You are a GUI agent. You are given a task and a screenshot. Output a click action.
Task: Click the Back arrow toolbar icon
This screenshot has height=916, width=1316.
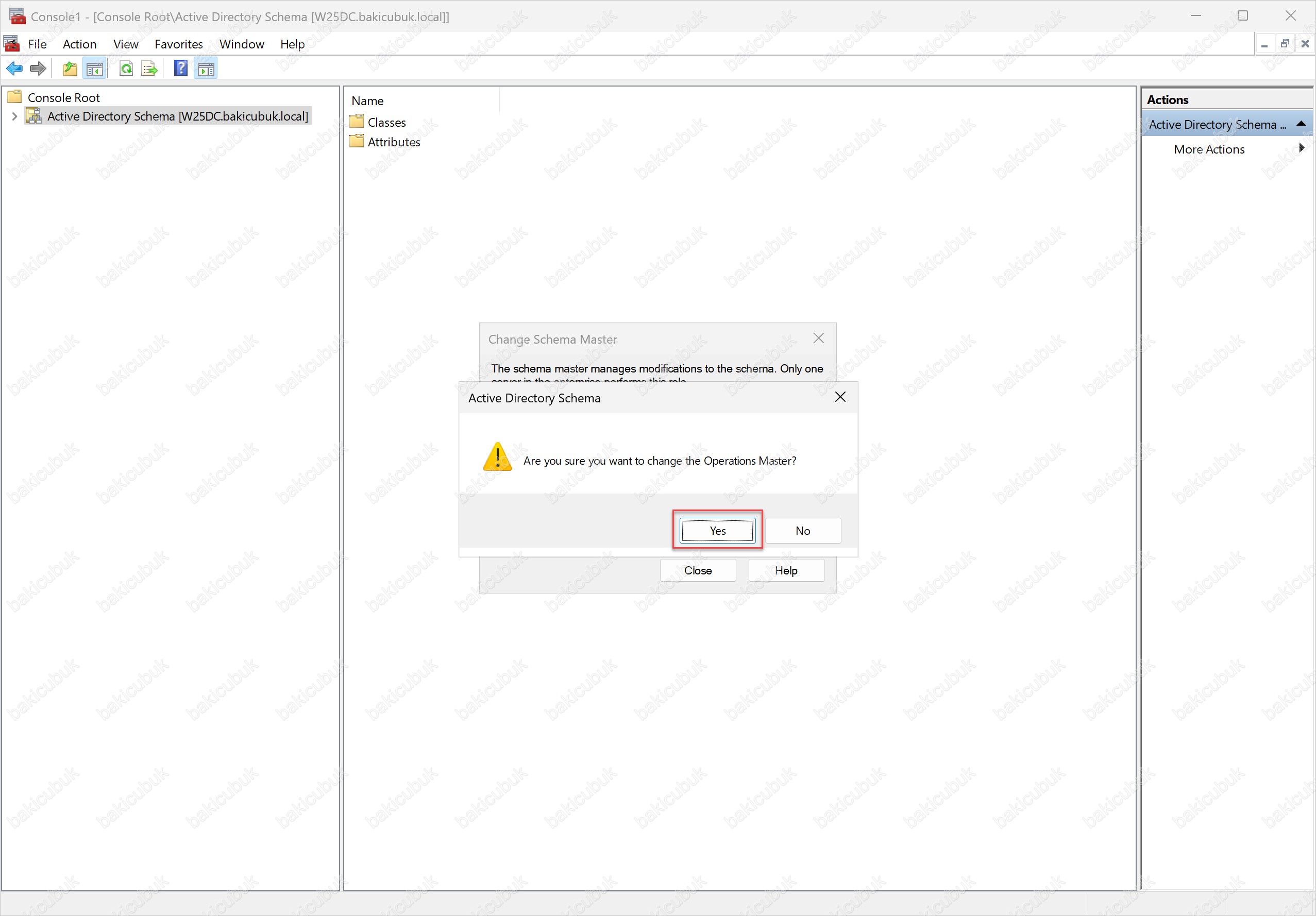coord(14,69)
